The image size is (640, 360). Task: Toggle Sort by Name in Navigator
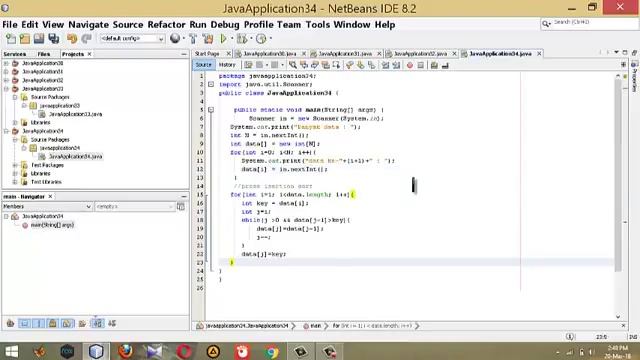(x=98, y=324)
